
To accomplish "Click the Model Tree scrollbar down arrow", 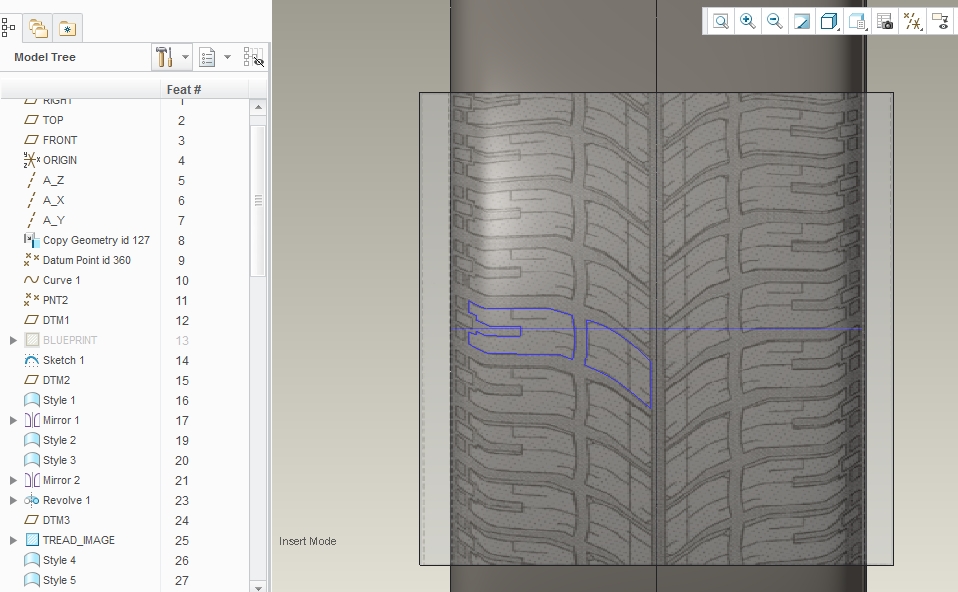I will (x=258, y=587).
